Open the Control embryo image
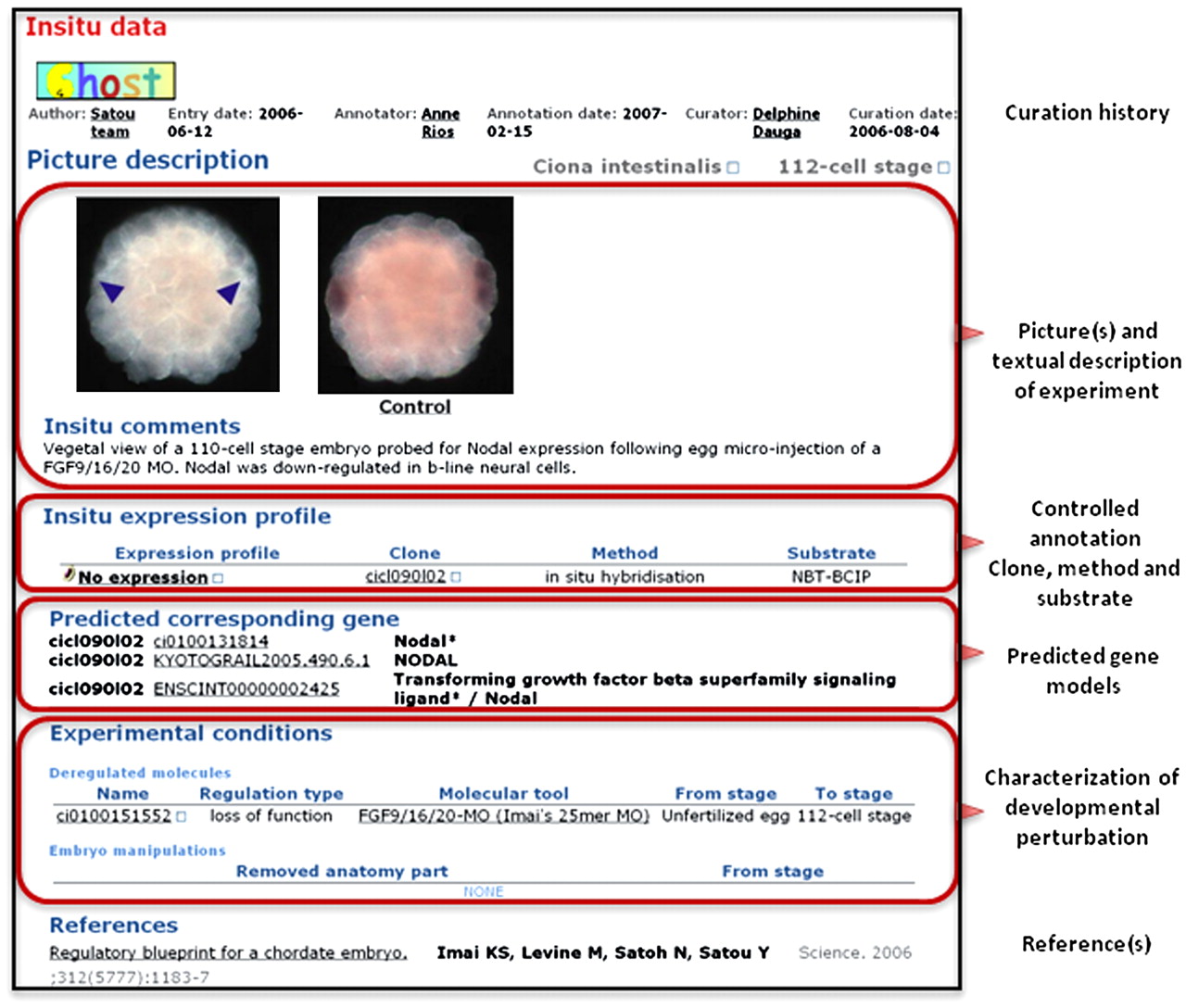This screenshot has width=1186, height=1008. (415, 295)
